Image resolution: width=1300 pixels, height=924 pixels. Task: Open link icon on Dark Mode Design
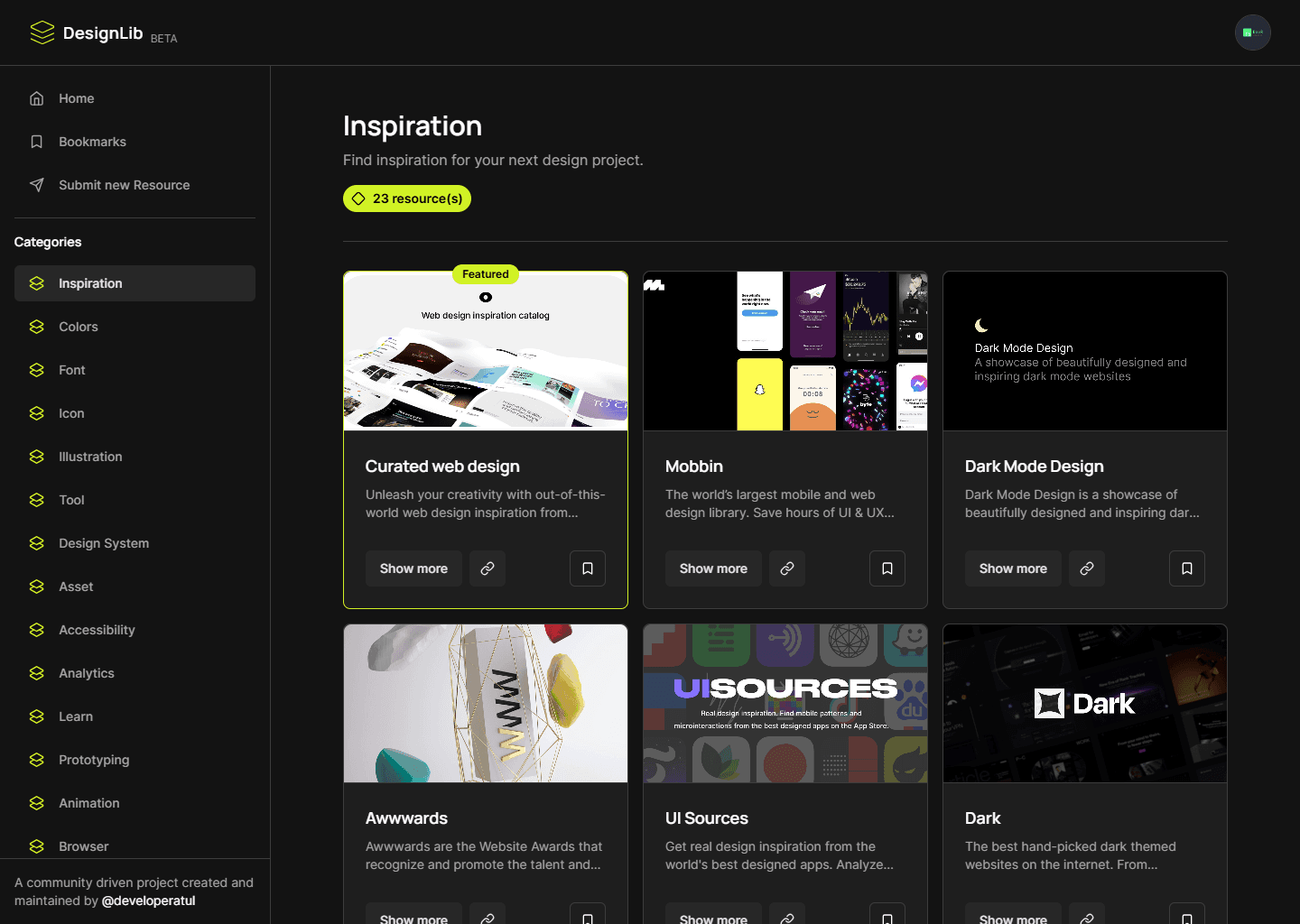1087,568
